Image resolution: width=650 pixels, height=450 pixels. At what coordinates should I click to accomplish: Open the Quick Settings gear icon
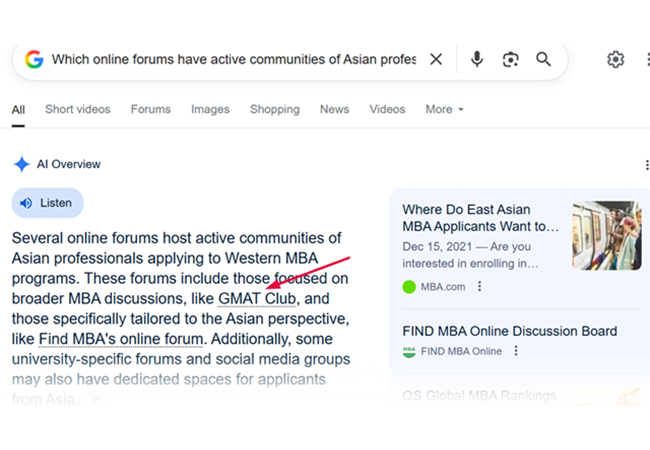coord(615,60)
